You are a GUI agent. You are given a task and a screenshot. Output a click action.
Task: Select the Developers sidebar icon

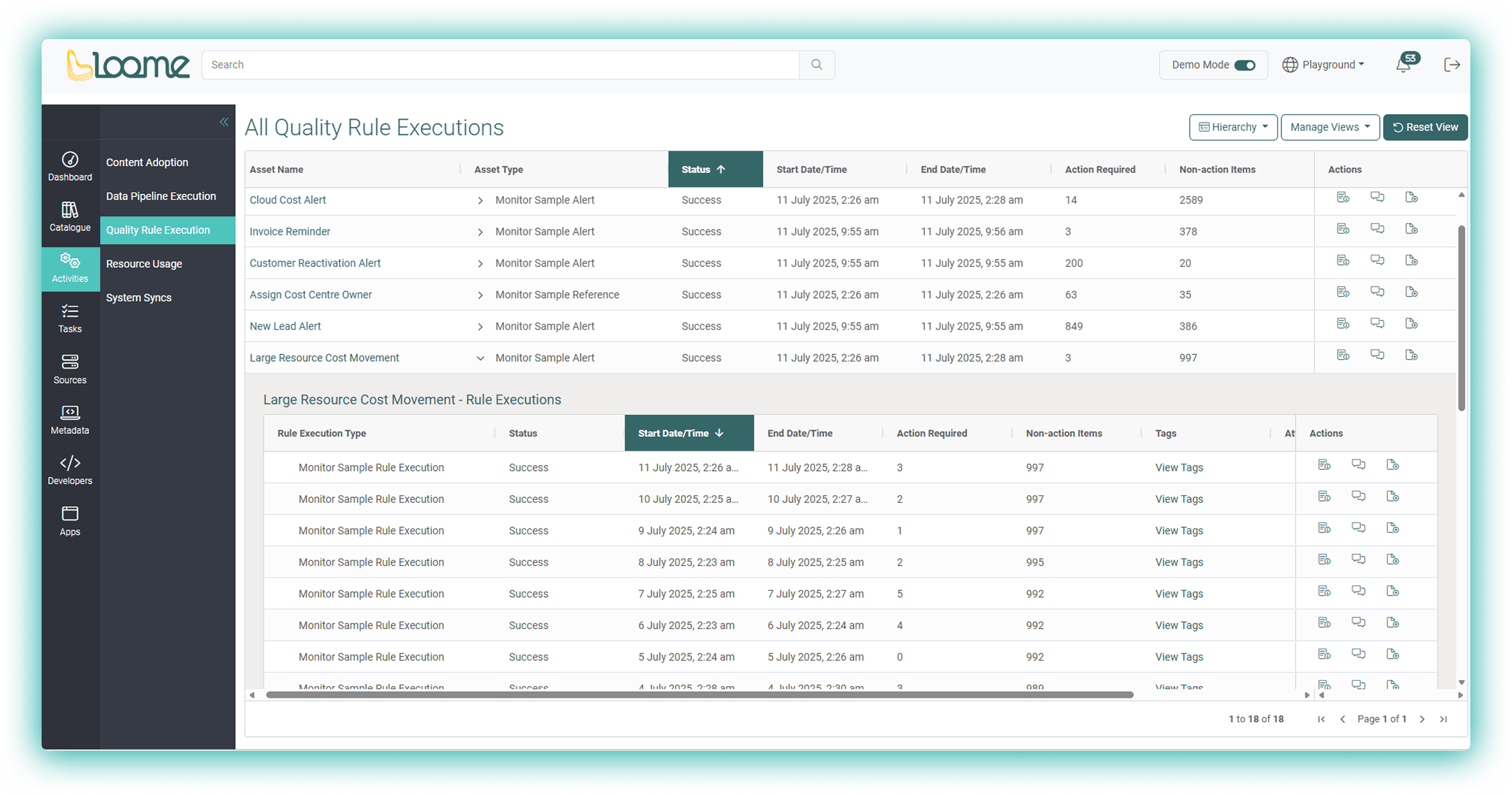70,470
